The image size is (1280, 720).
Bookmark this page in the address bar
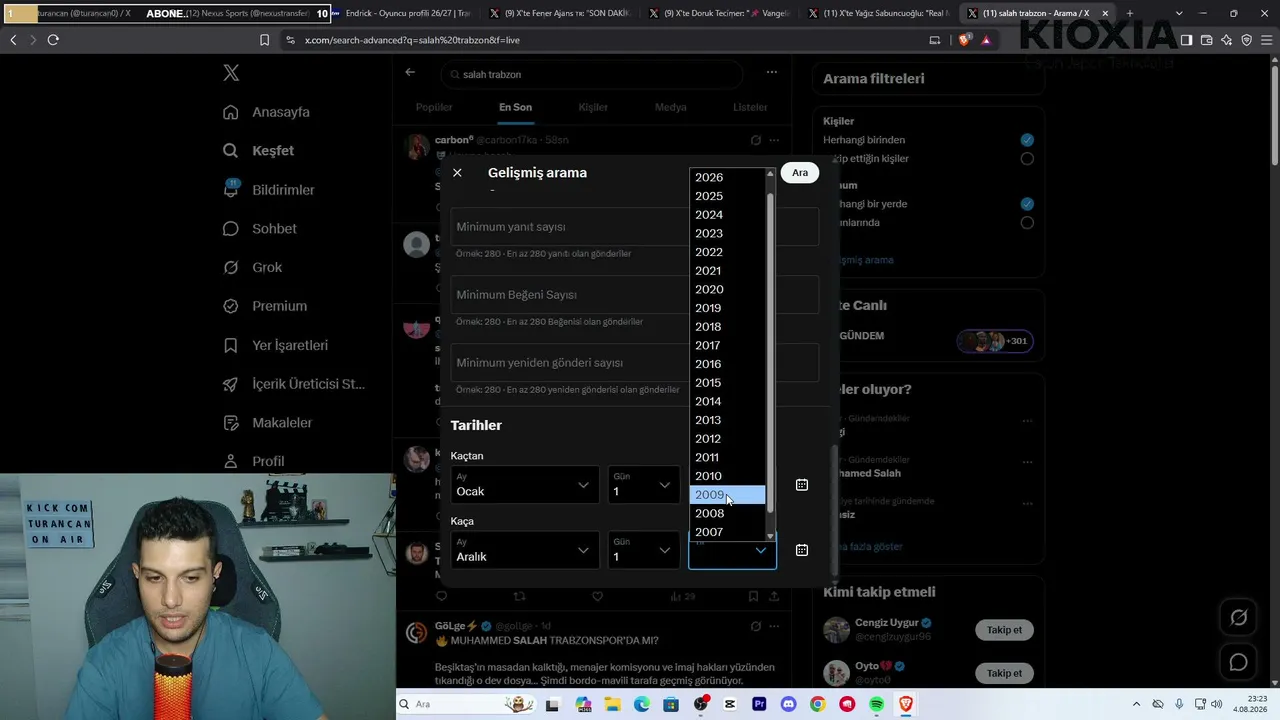pyautogui.click(x=264, y=40)
